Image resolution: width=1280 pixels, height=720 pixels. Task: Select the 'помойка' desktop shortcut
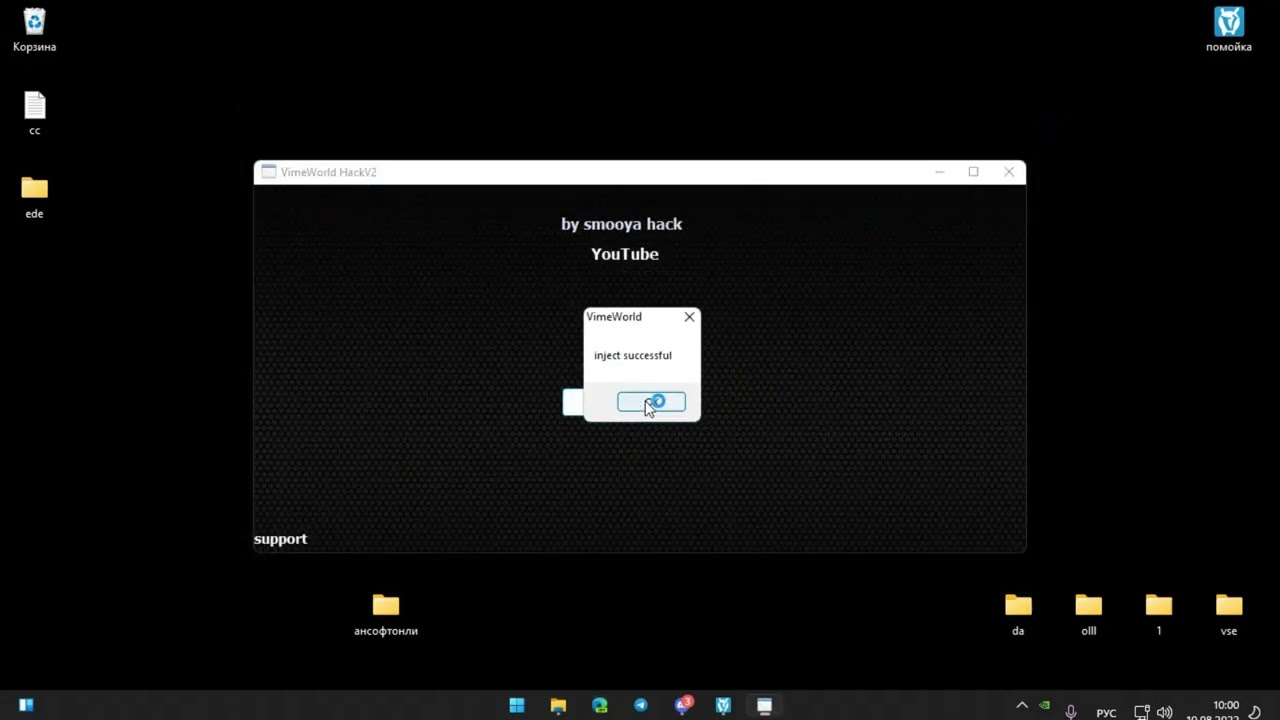pyautogui.click(x=1228, y=30)
